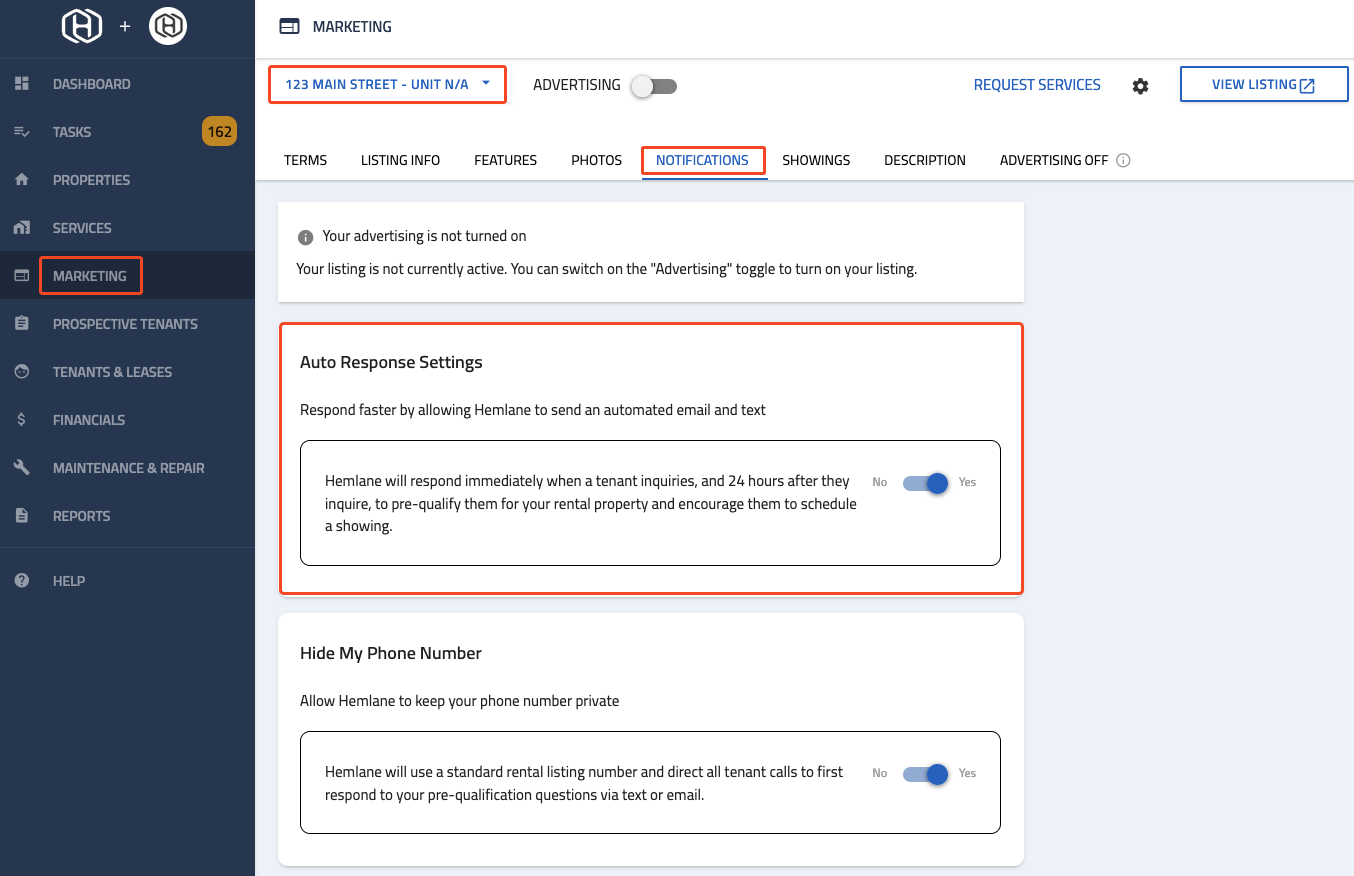Turn on the Advertising toggle

(654, 86)
